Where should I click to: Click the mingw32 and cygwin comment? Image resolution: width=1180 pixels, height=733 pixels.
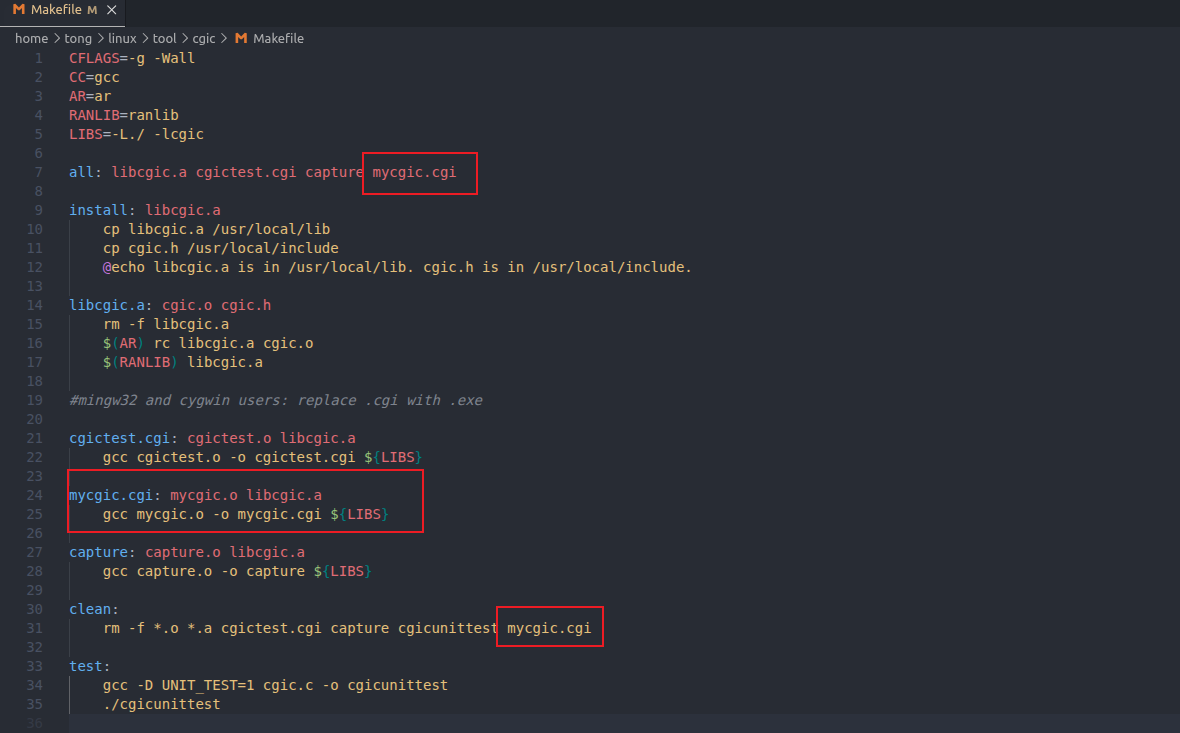276,400
